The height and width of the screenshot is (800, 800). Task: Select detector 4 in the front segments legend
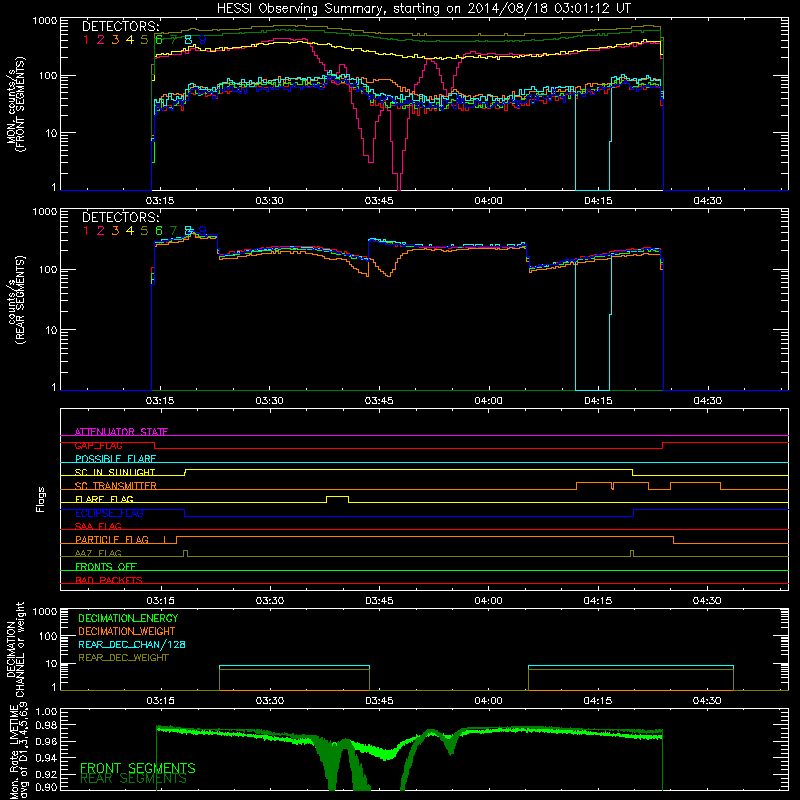[x=130, y=40]
